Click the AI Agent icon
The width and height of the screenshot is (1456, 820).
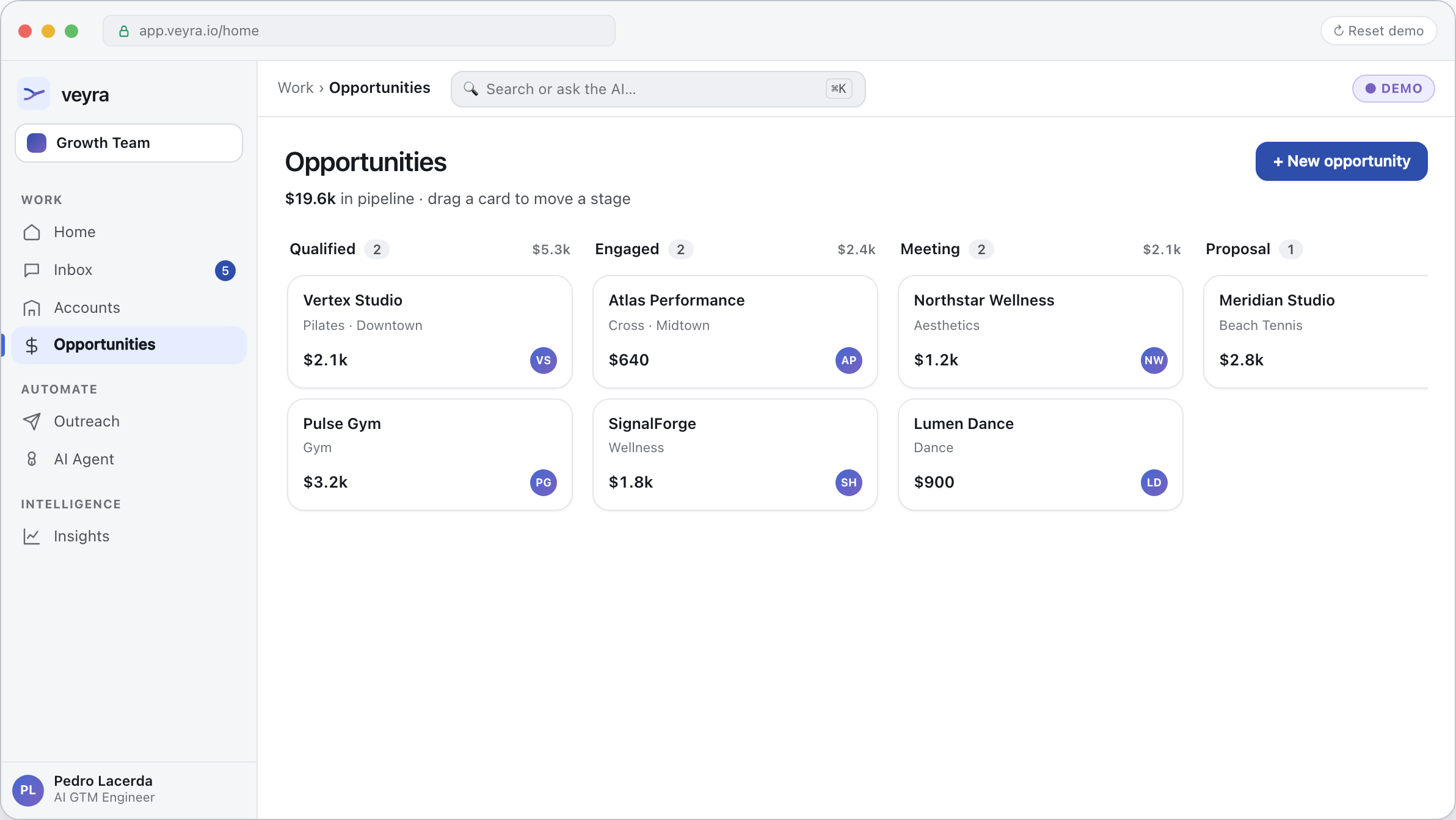coord(32,459)
